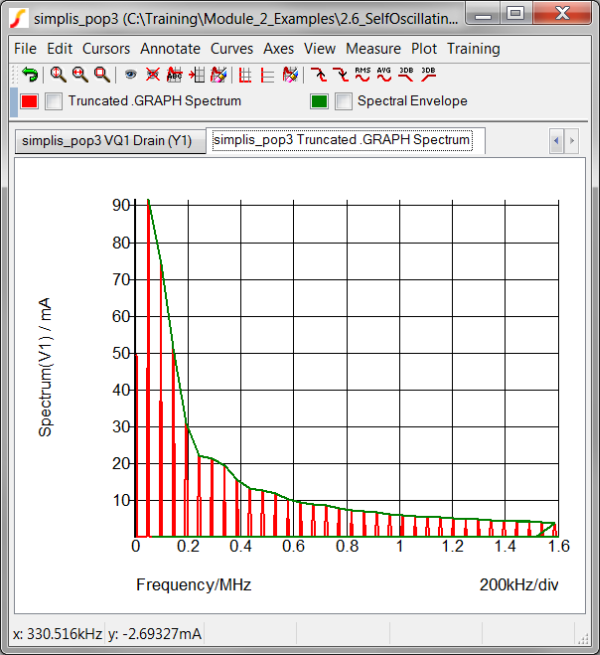
Task: Open the Cursors menu
Action: pyautogui.click(x=106, y=48)
